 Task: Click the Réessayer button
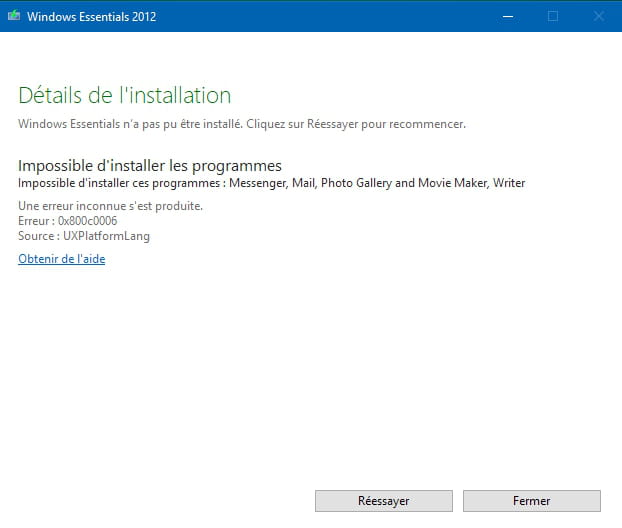pos(384,501)
